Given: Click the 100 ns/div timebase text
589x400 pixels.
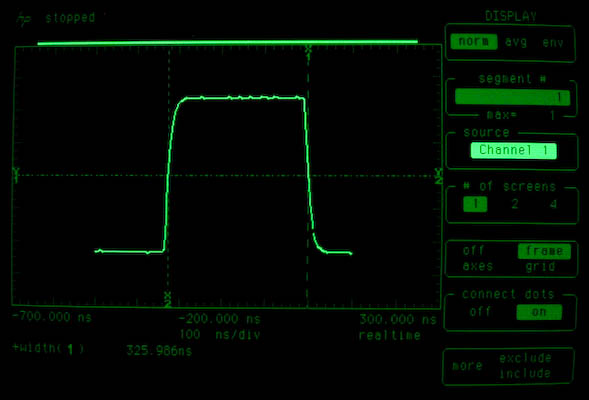Looking at the screenshot, I should (x=220, y=334).
